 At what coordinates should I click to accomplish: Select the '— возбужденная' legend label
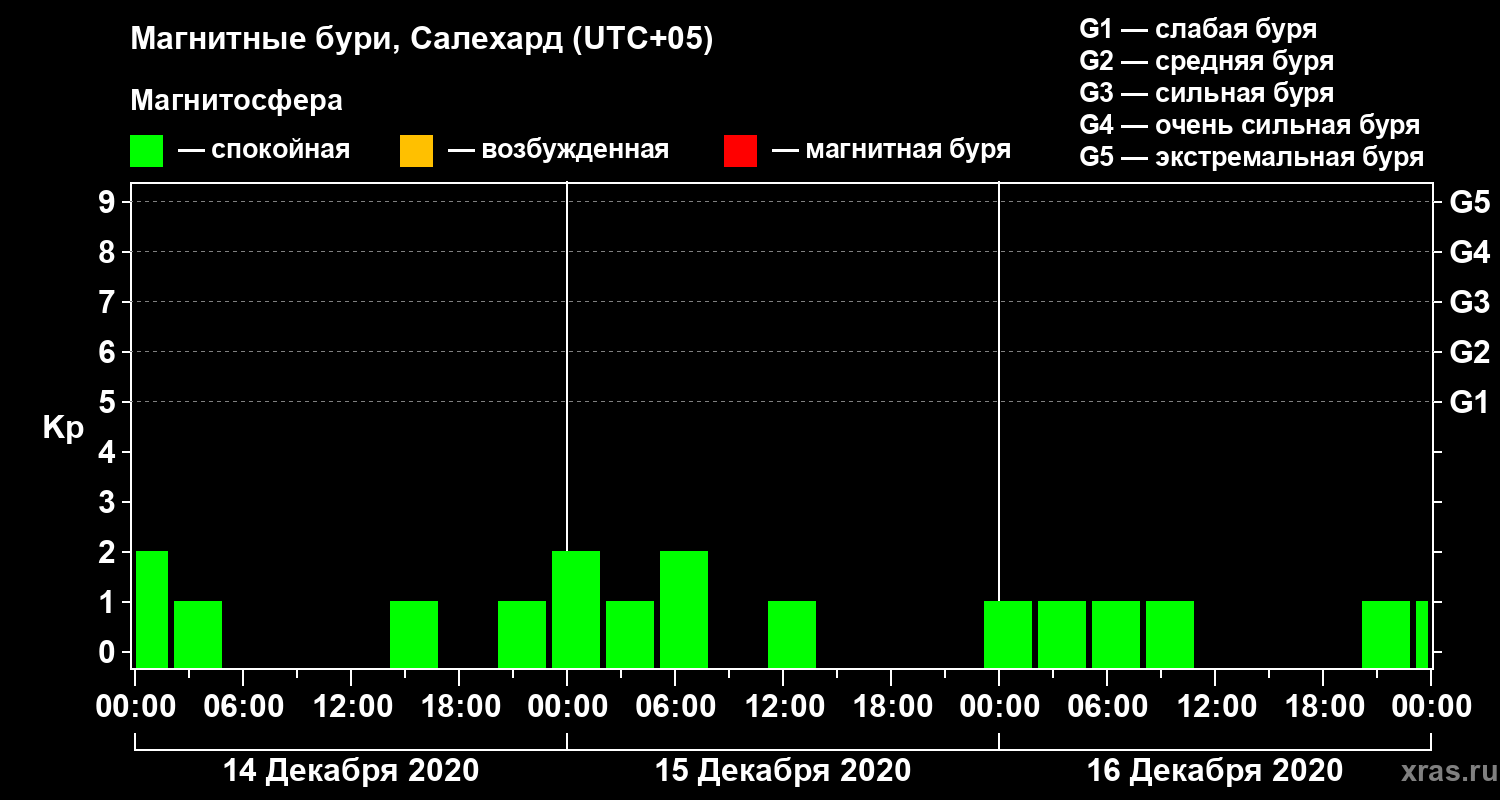[558, 151]
